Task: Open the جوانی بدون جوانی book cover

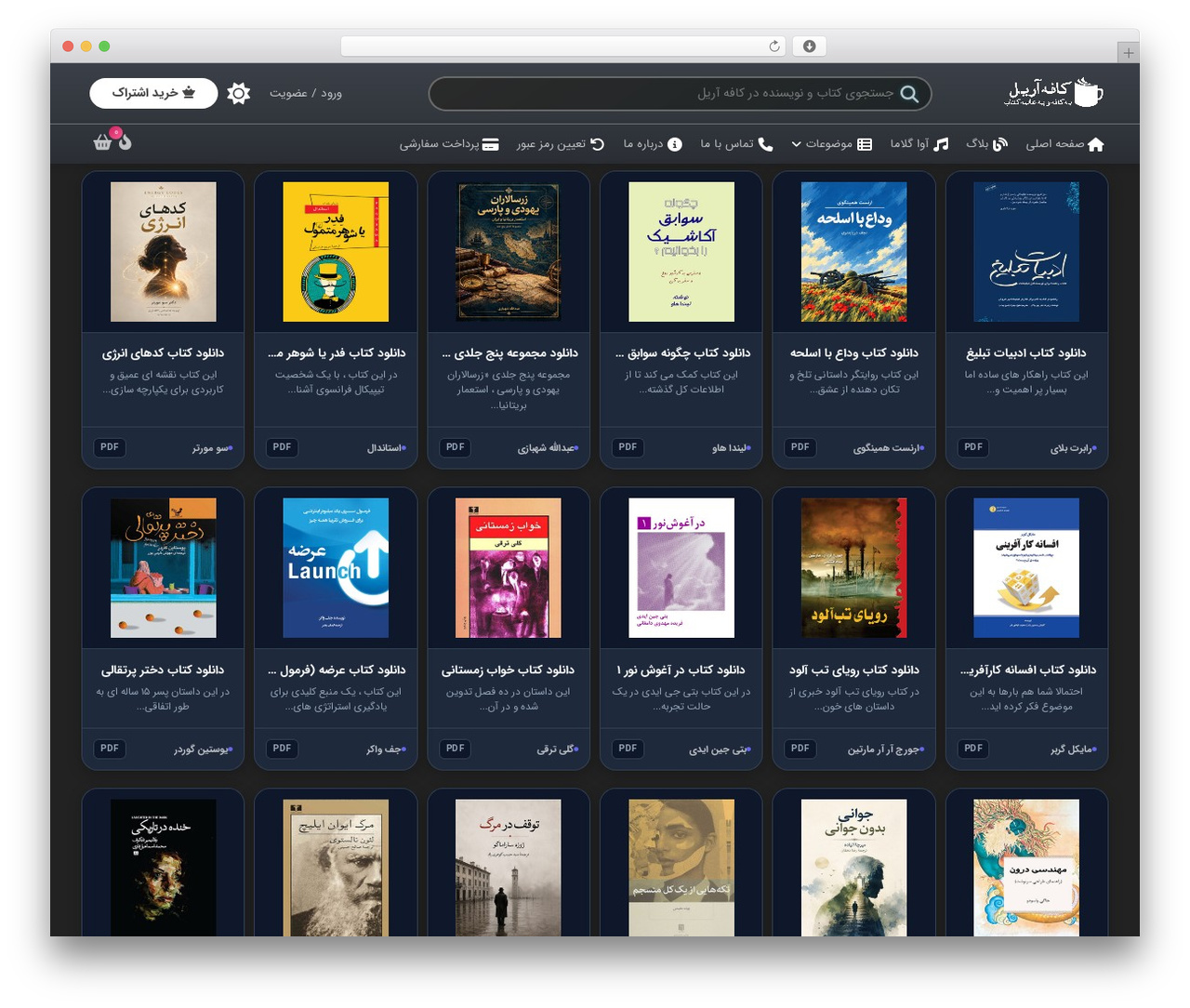Action: pos(854,868)
